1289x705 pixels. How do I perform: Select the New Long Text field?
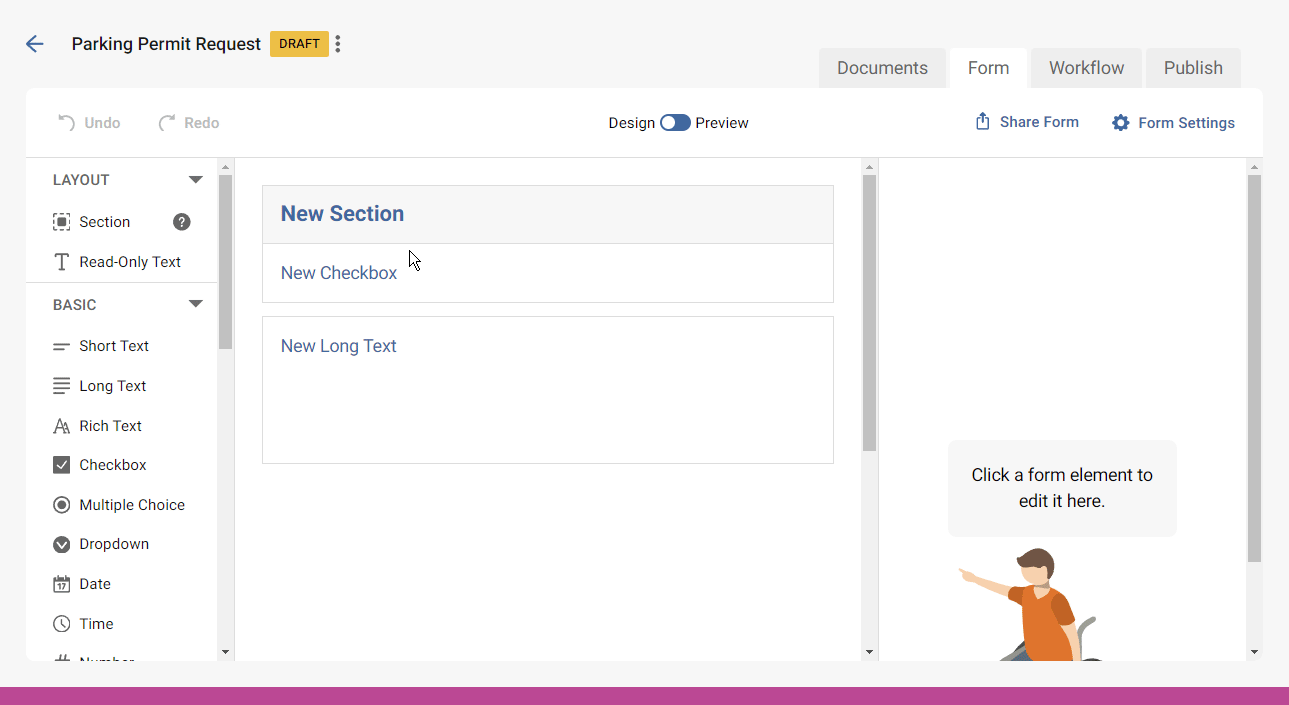547,389
